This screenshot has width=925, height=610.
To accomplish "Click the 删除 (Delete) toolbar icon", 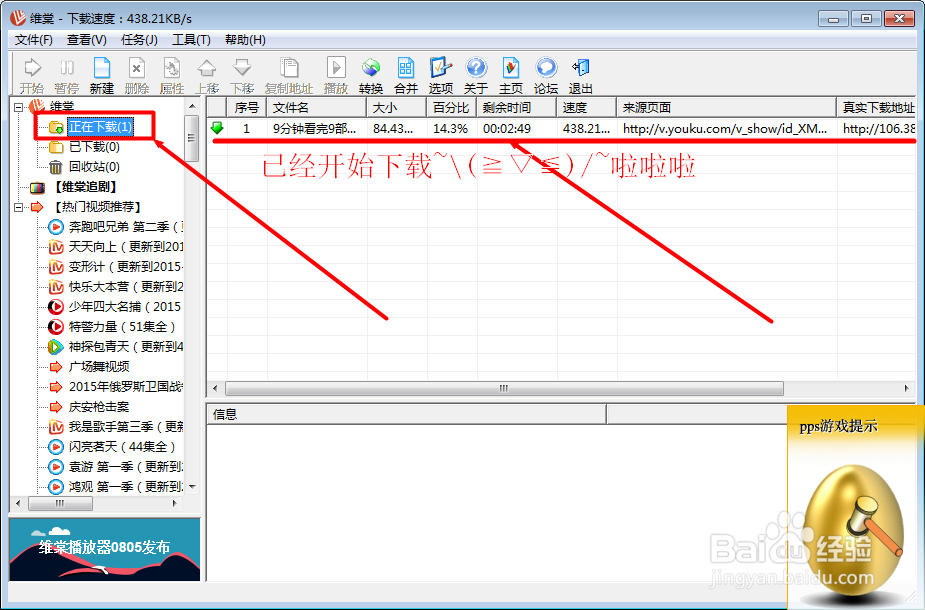I will tap(136, 76).
